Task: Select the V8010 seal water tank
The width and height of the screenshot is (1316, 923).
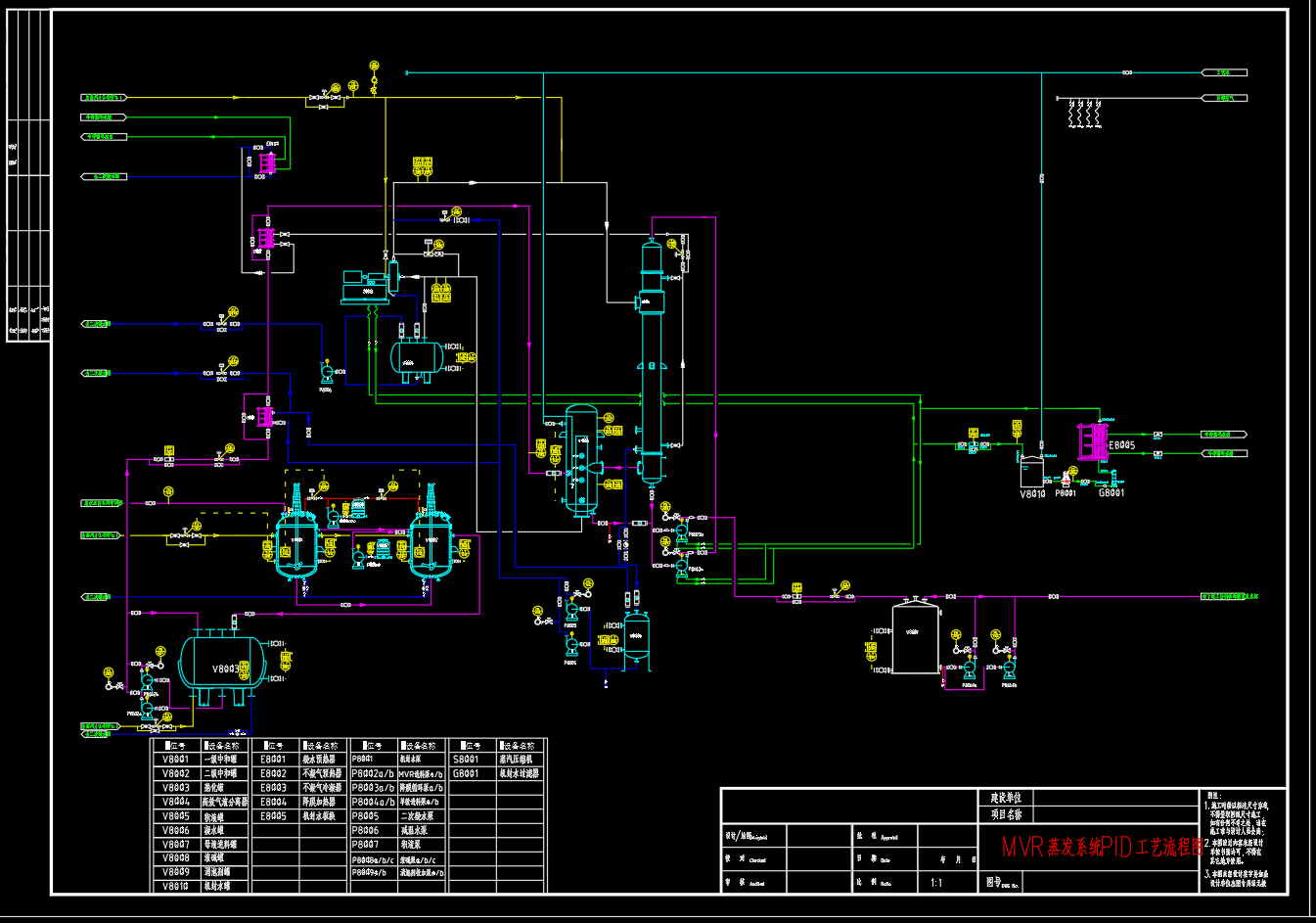Action: (x=1031, y=471)
